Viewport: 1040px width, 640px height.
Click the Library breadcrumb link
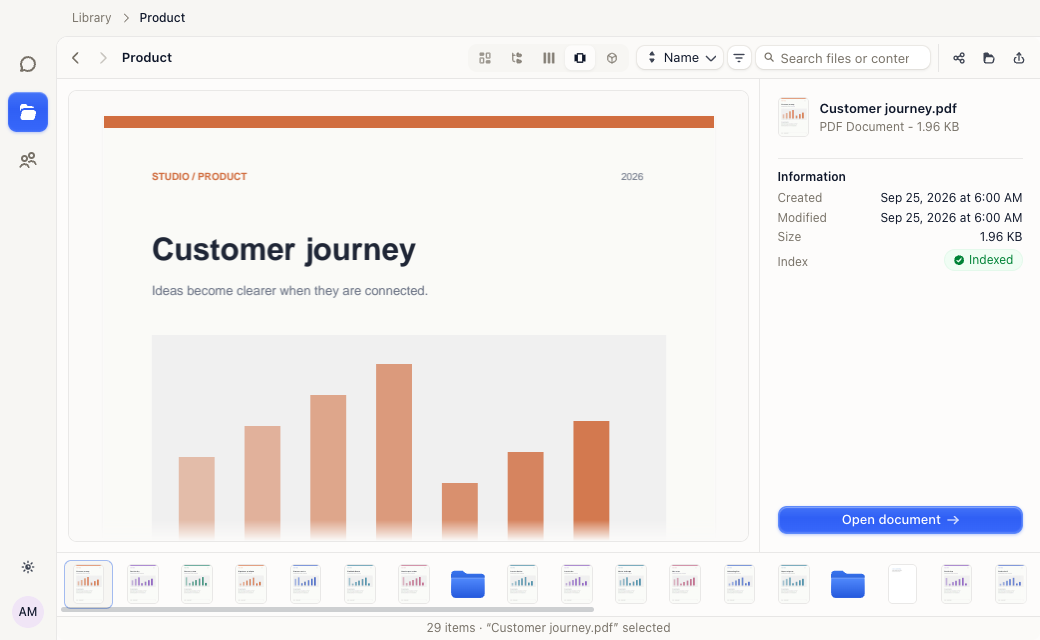tap(92, 18)
